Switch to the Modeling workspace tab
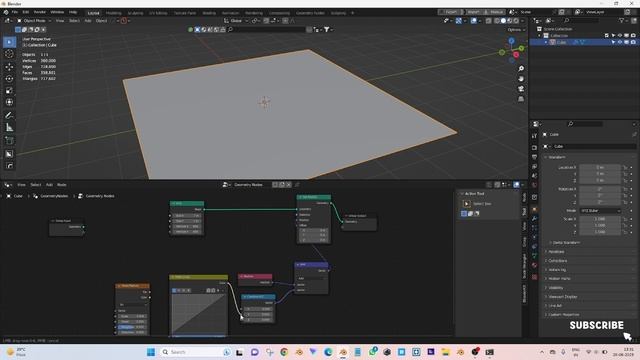The height and width of the screenshot is (360, 640). tap(113, 13)
